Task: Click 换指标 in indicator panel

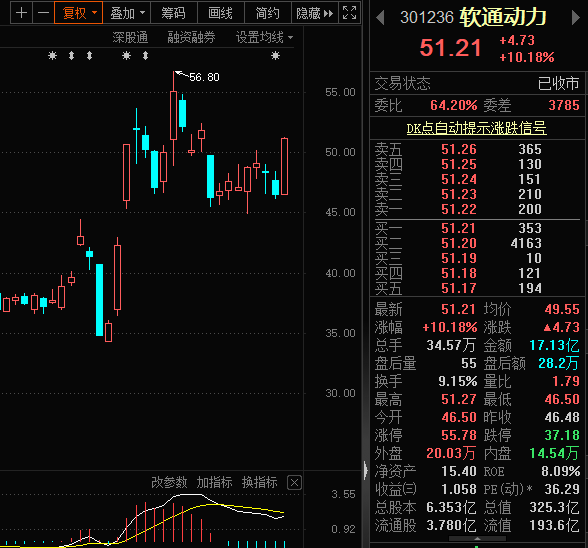Action: [260, 482]
